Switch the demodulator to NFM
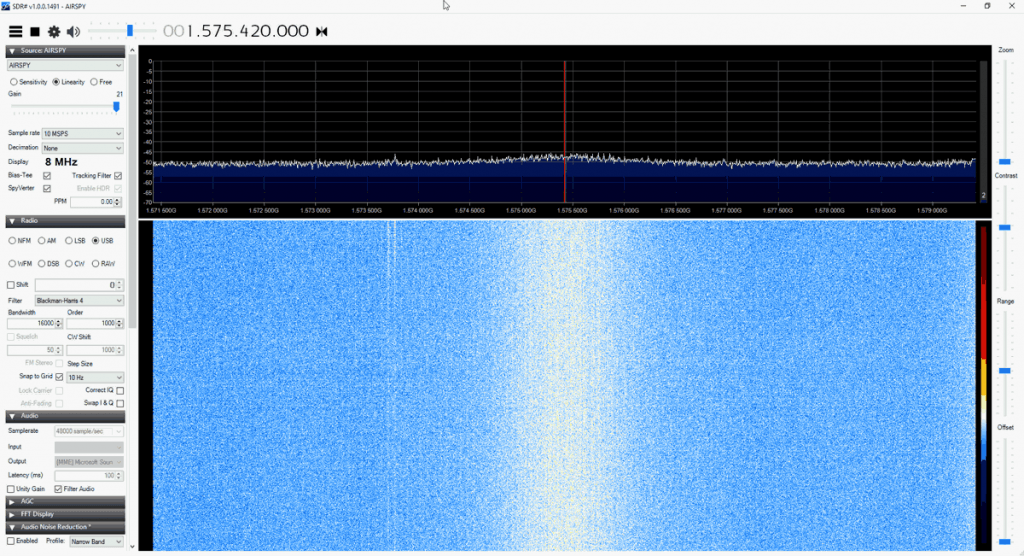1024x556 pixels. pos(13,241)
